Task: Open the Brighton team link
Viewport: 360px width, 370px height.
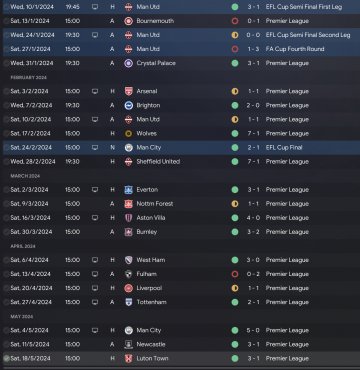Action: 148,105
